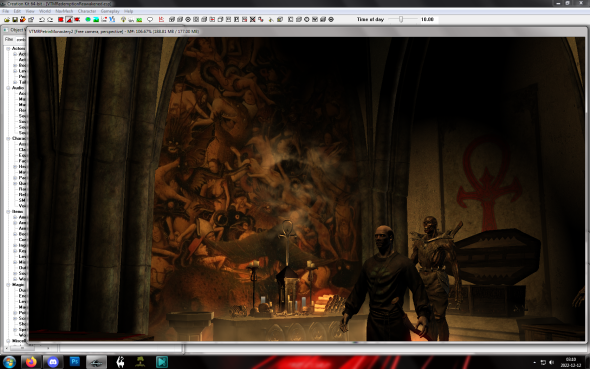Open Photoshop from the taskbar
This screenshot has width=590, height=369.
[x=75, y=362]
